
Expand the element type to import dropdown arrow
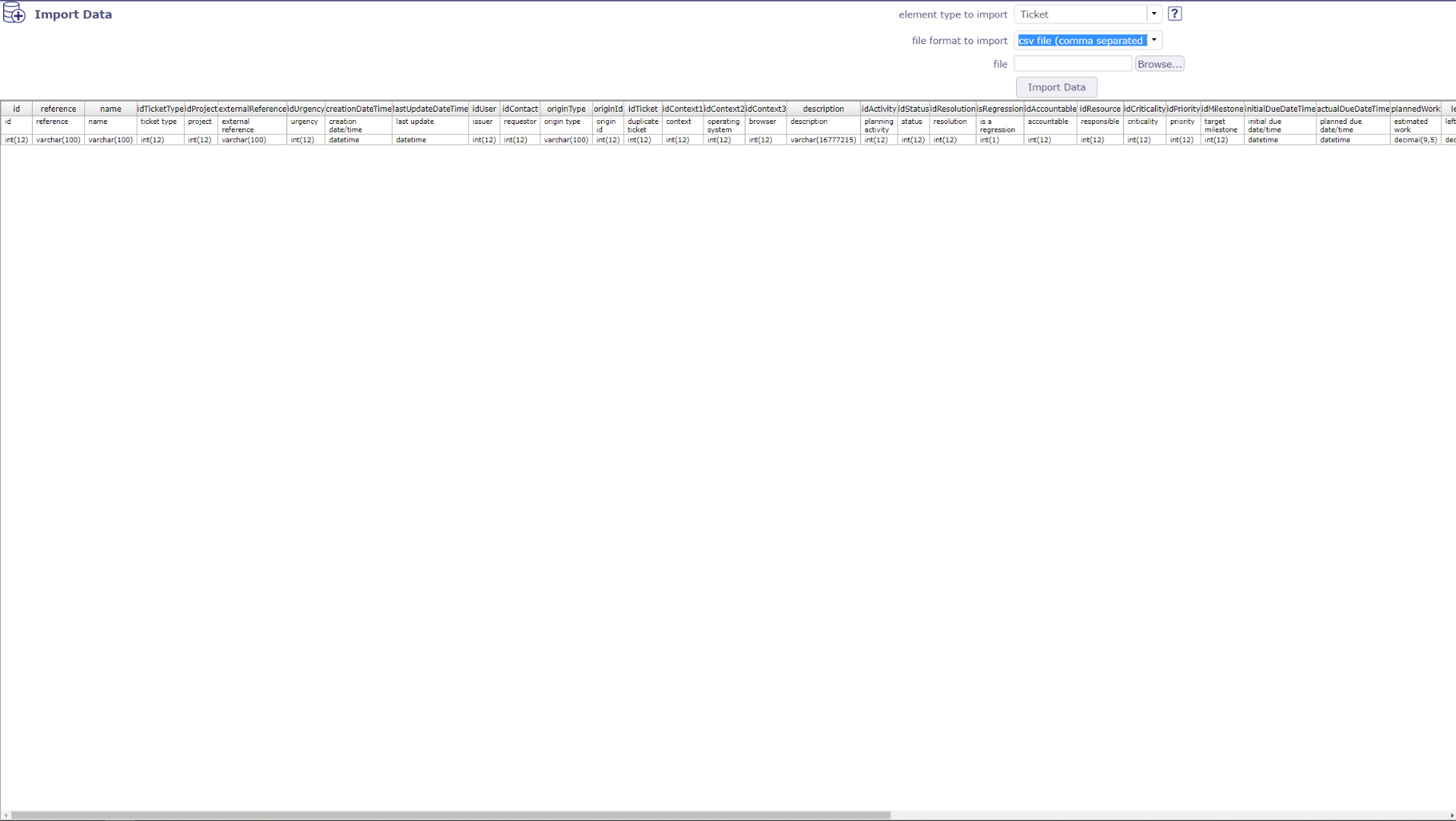1154,14
